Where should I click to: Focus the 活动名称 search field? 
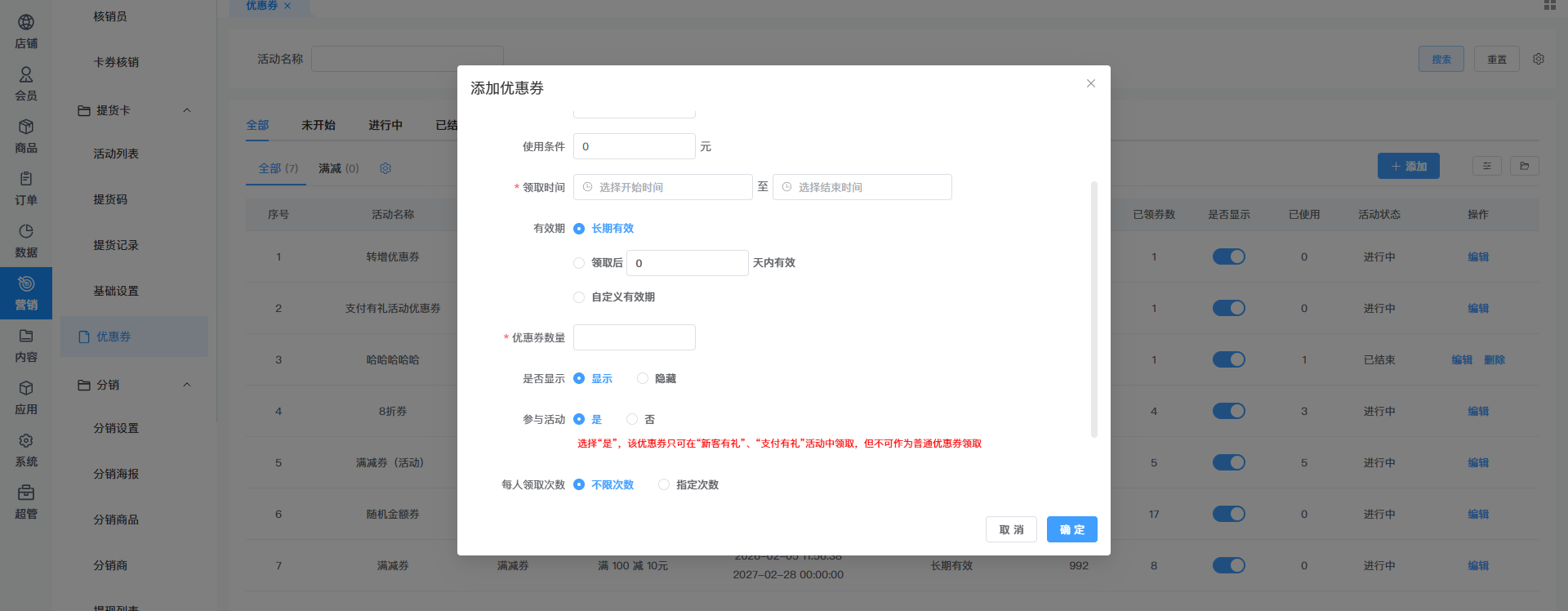click(x=408, y=59)
